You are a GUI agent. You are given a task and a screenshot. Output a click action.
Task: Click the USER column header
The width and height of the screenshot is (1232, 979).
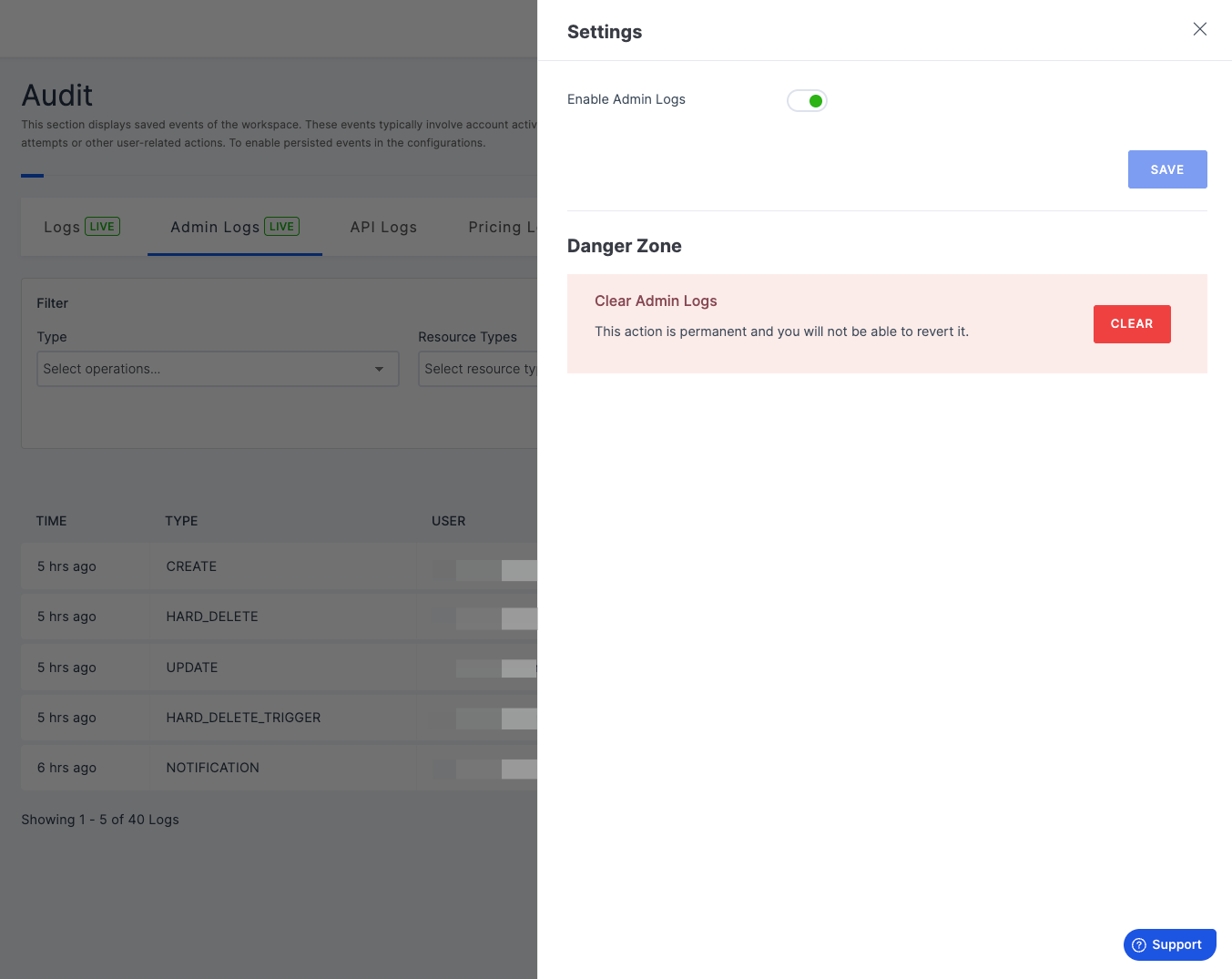448,521
